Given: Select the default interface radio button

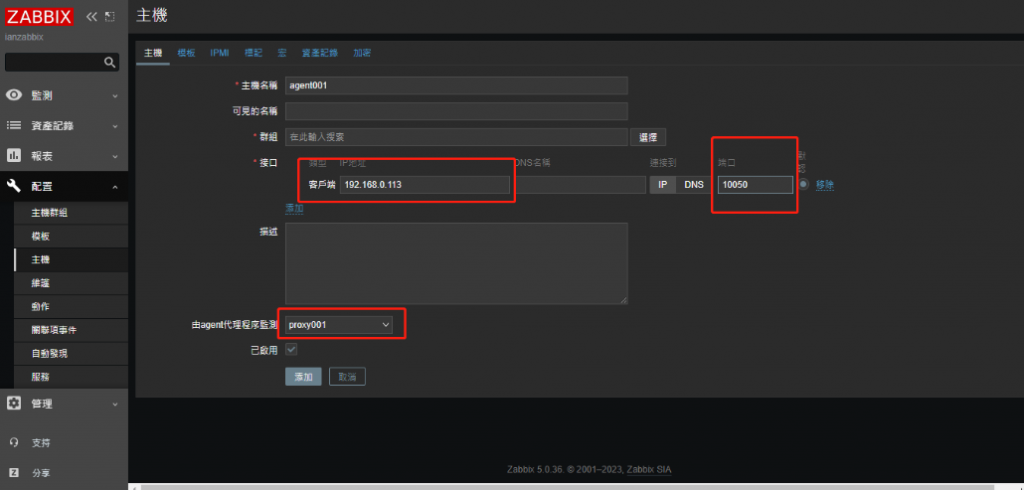Looking at the screenshot, I should pos(803,184).
